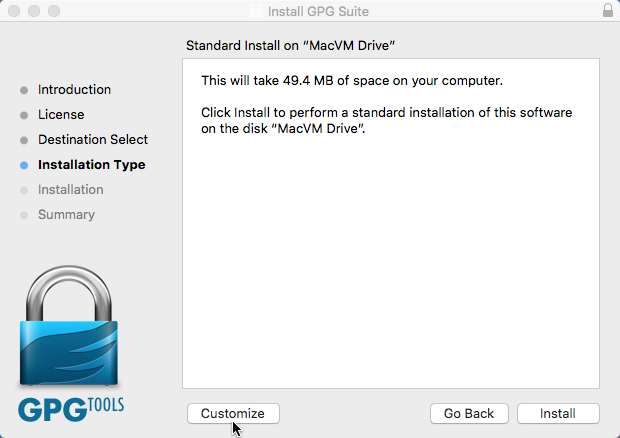Go back to previous installer step

point(469,413)
